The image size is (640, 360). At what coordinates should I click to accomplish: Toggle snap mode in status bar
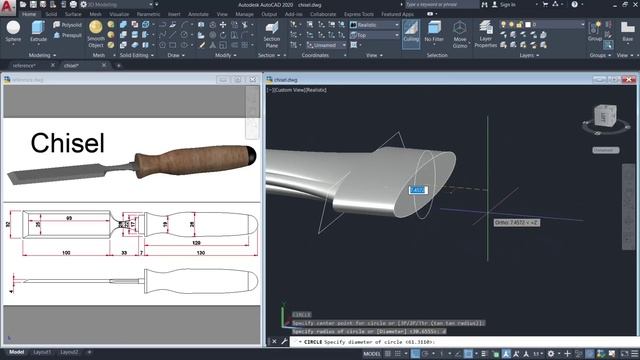[398, 353]
